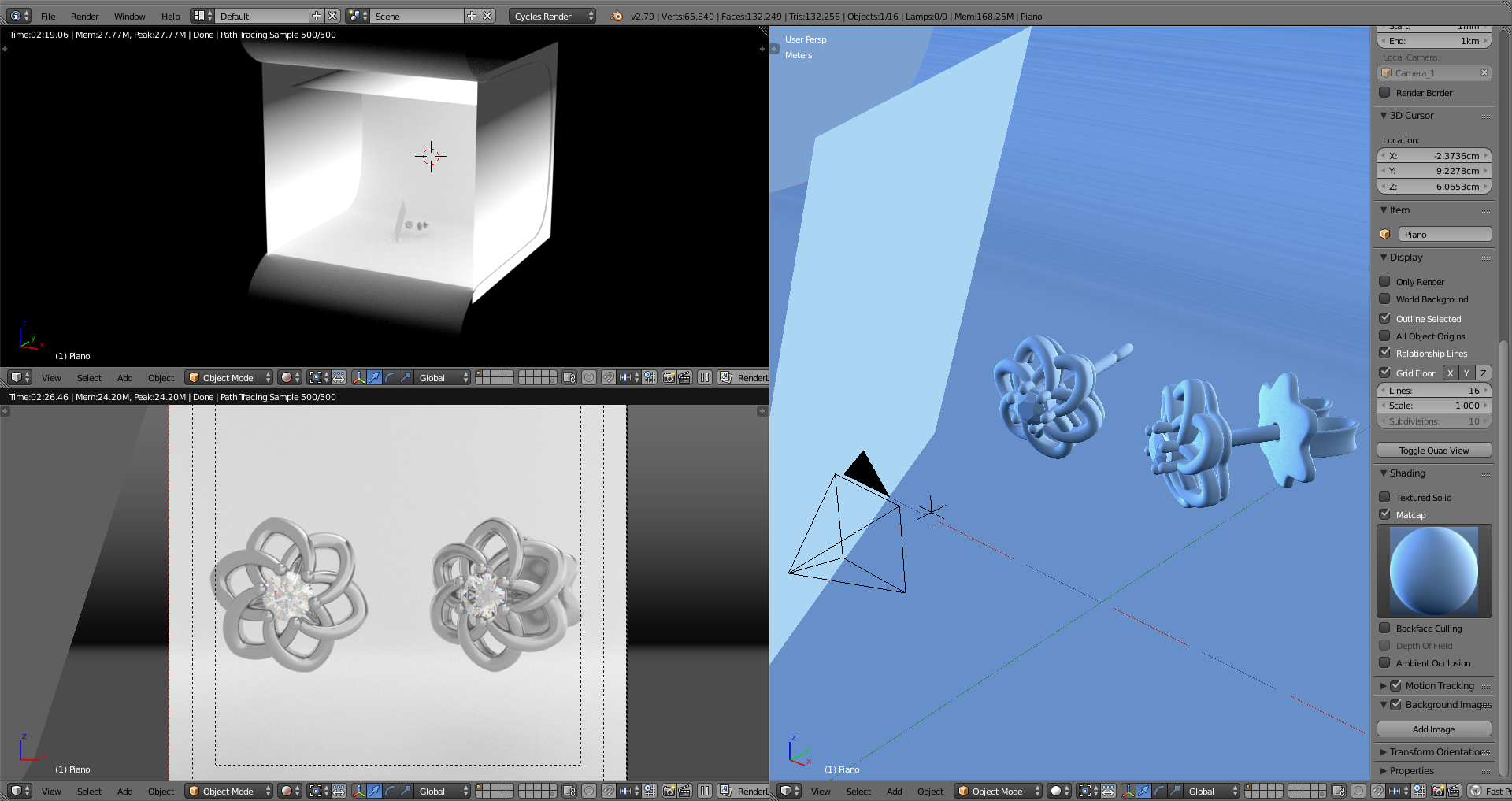Toggle rotate manipulator in right viewport header
This screenshot has height=801, width=1512.
(1159, 791)
